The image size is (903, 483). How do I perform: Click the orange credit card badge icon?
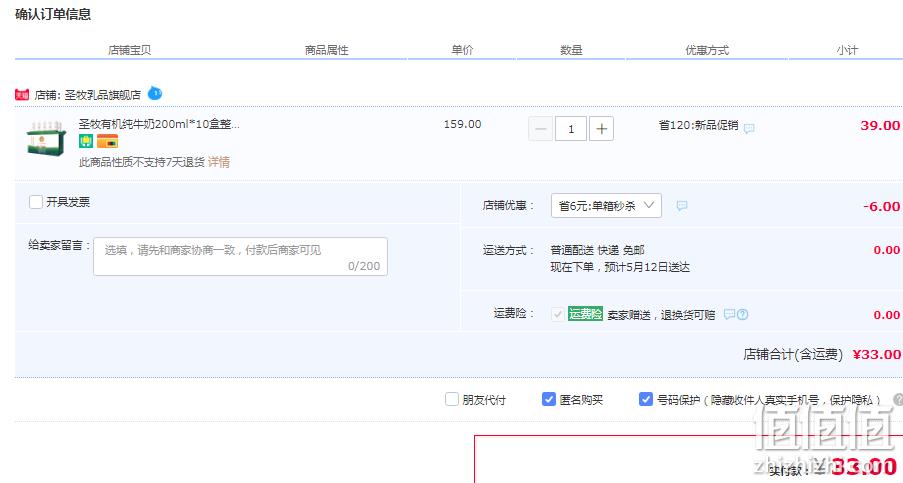tap(107, 141)
